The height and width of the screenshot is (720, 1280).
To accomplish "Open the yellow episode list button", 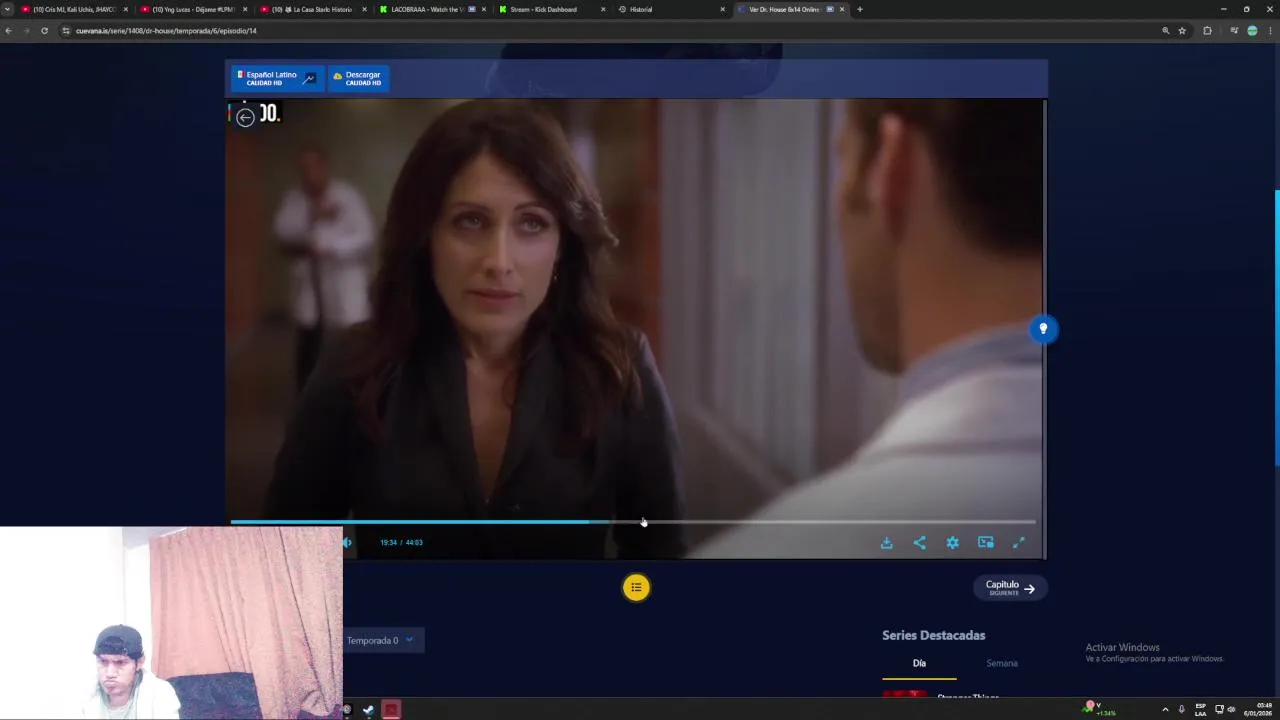I will click(x=636, y=587).
